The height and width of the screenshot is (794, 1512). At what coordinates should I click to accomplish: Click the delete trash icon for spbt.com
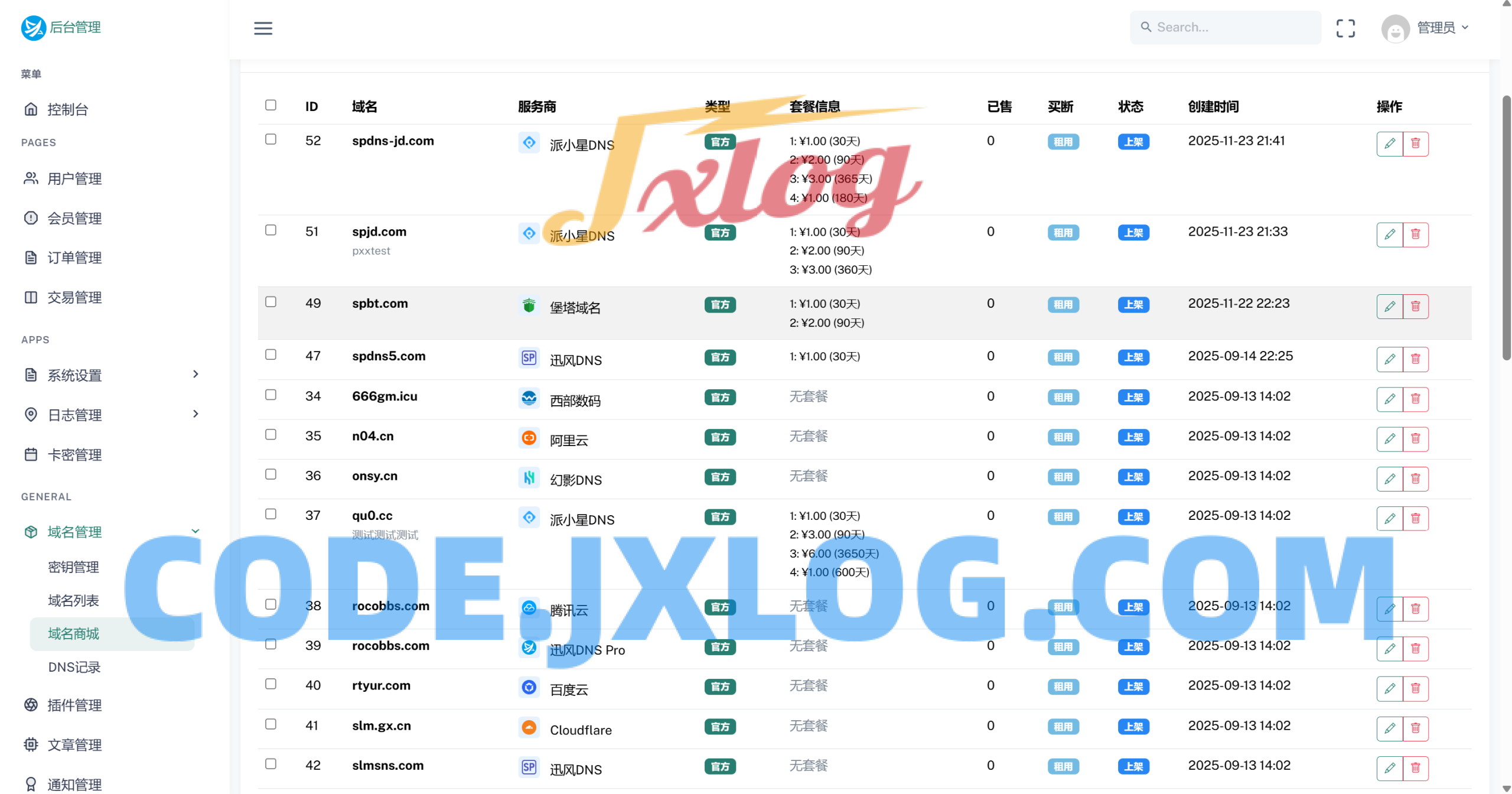[x=1416, y=306]
